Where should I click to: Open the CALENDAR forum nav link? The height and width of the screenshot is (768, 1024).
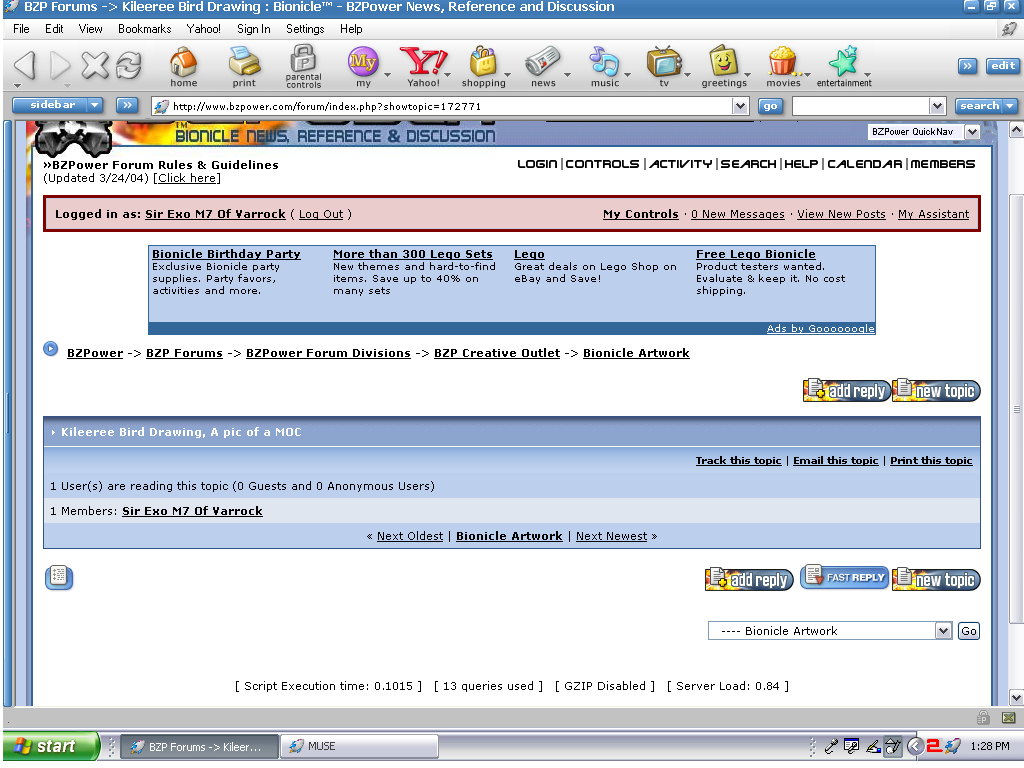click(865, 164)
